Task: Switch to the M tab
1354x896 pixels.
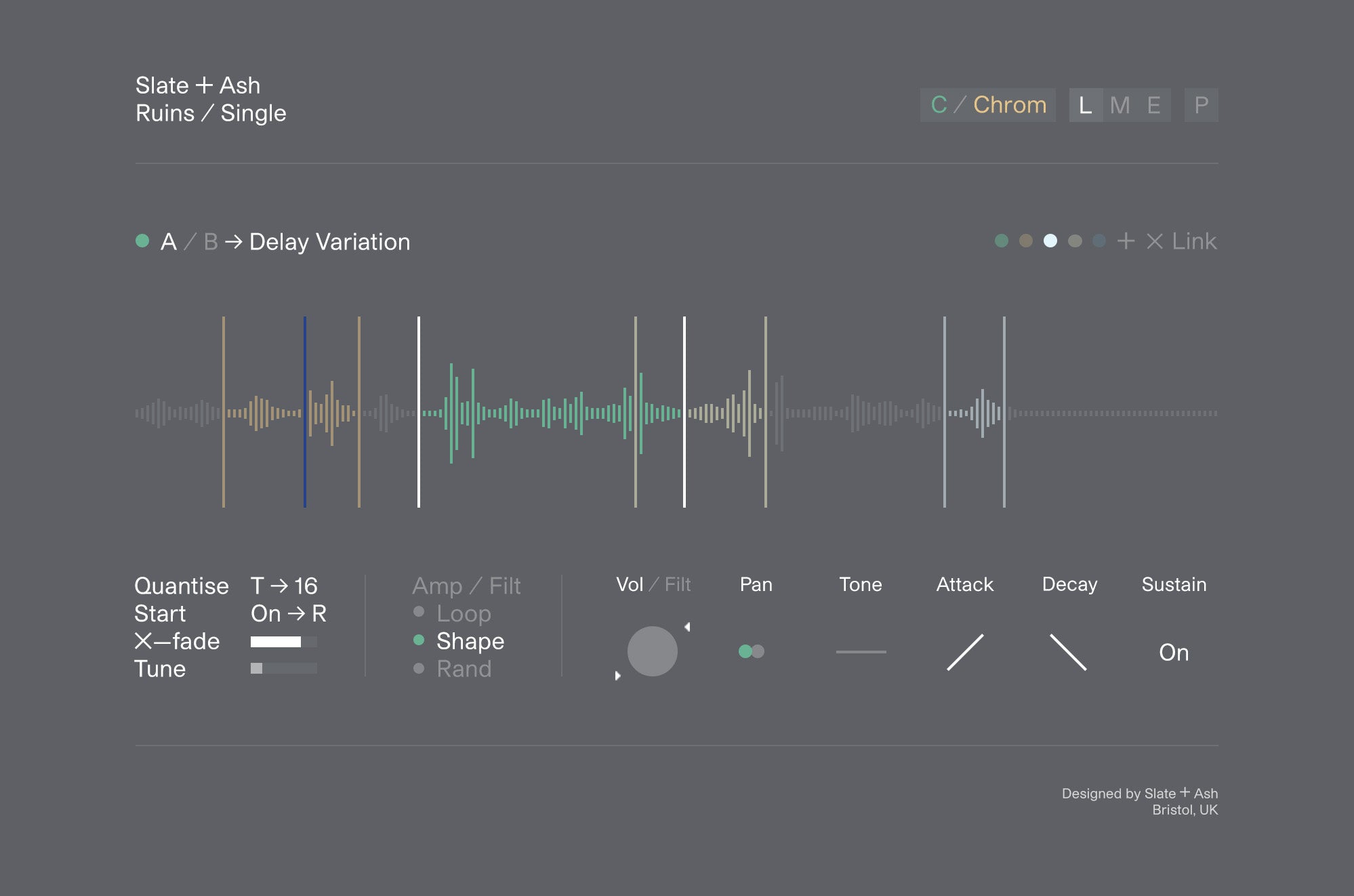Action: [1120, 105]
